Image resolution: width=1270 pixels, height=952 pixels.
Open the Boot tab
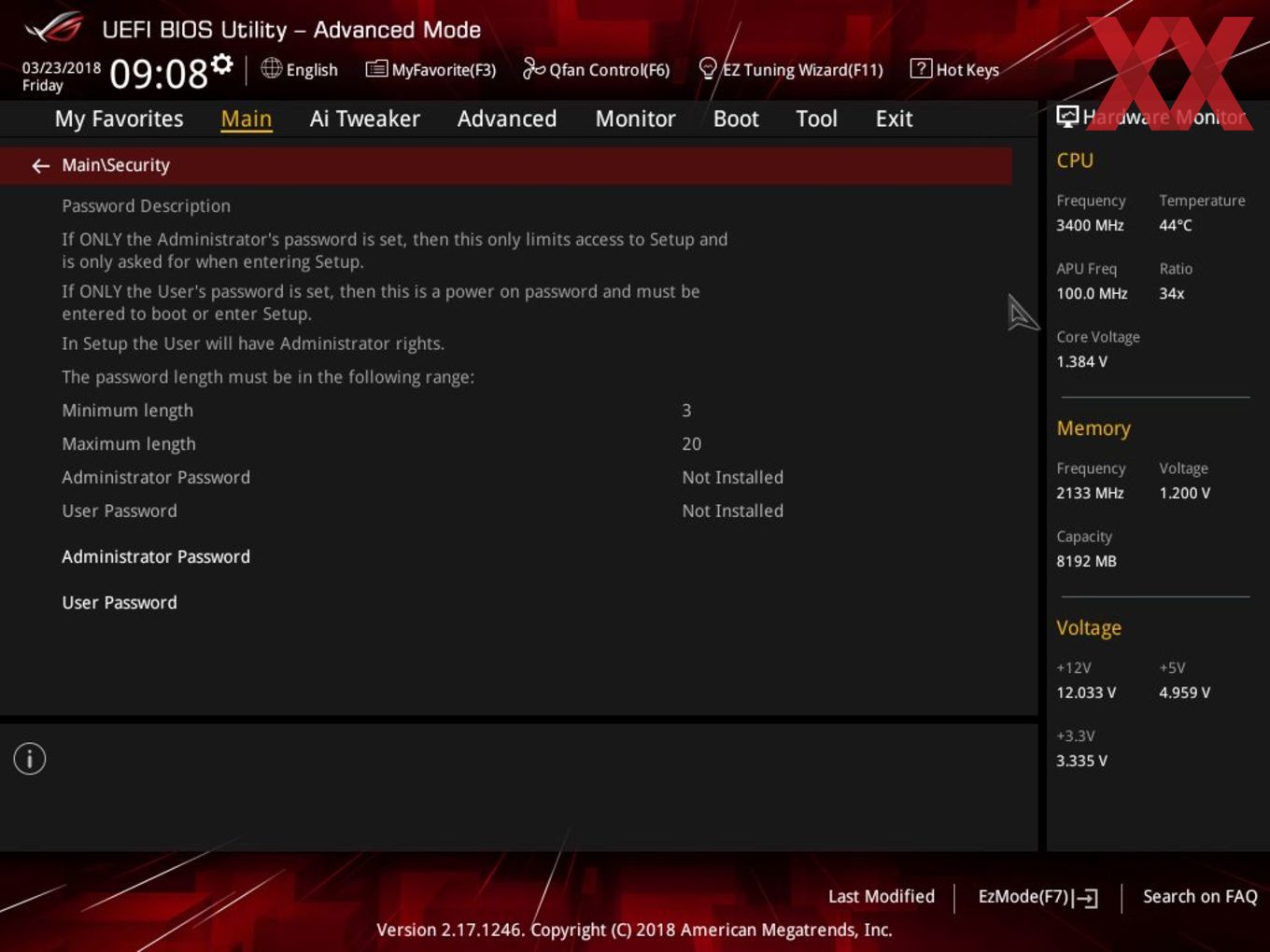(x=736, y=119)
